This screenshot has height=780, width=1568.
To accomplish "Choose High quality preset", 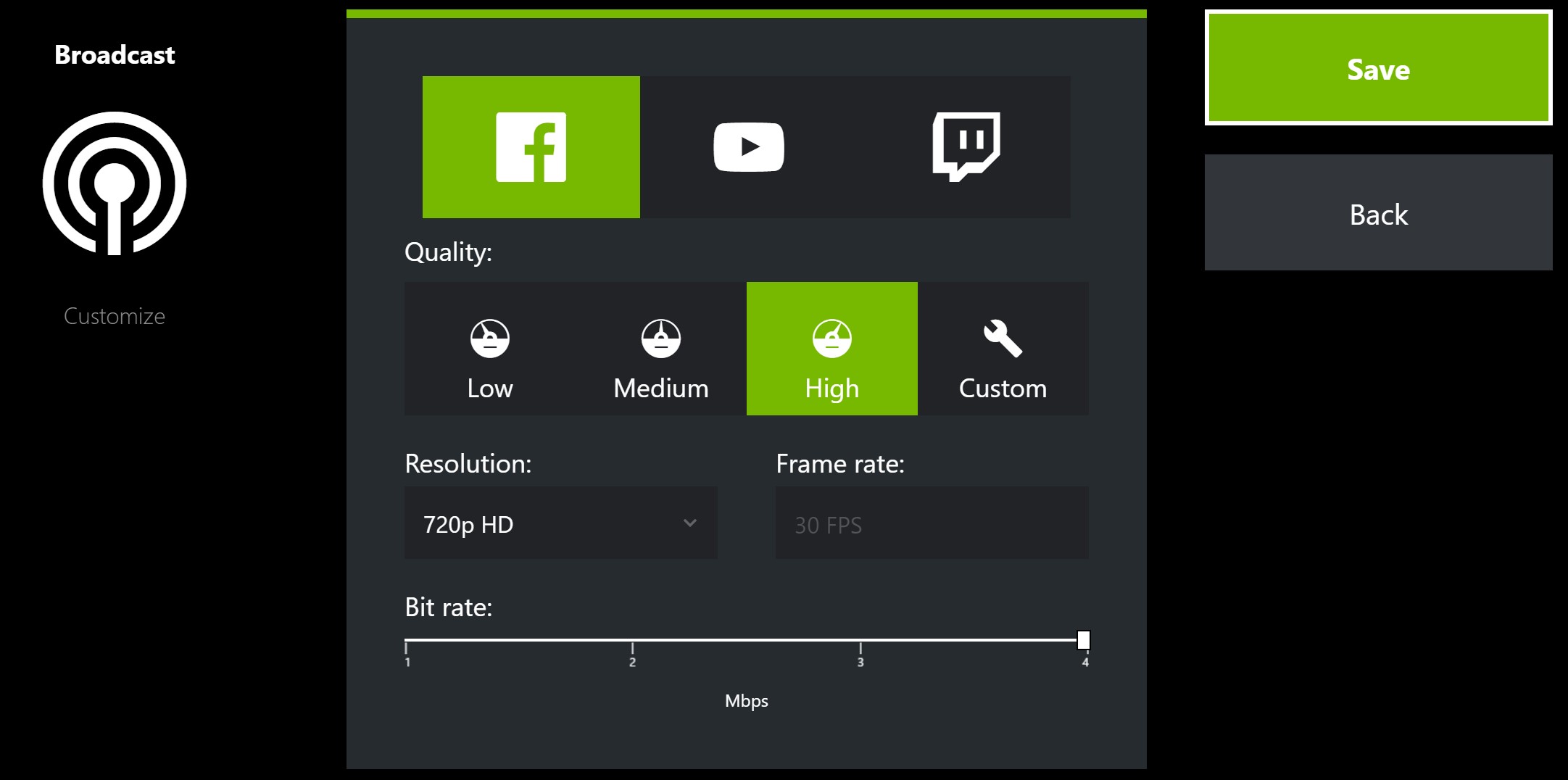I will tap(832, 349).
